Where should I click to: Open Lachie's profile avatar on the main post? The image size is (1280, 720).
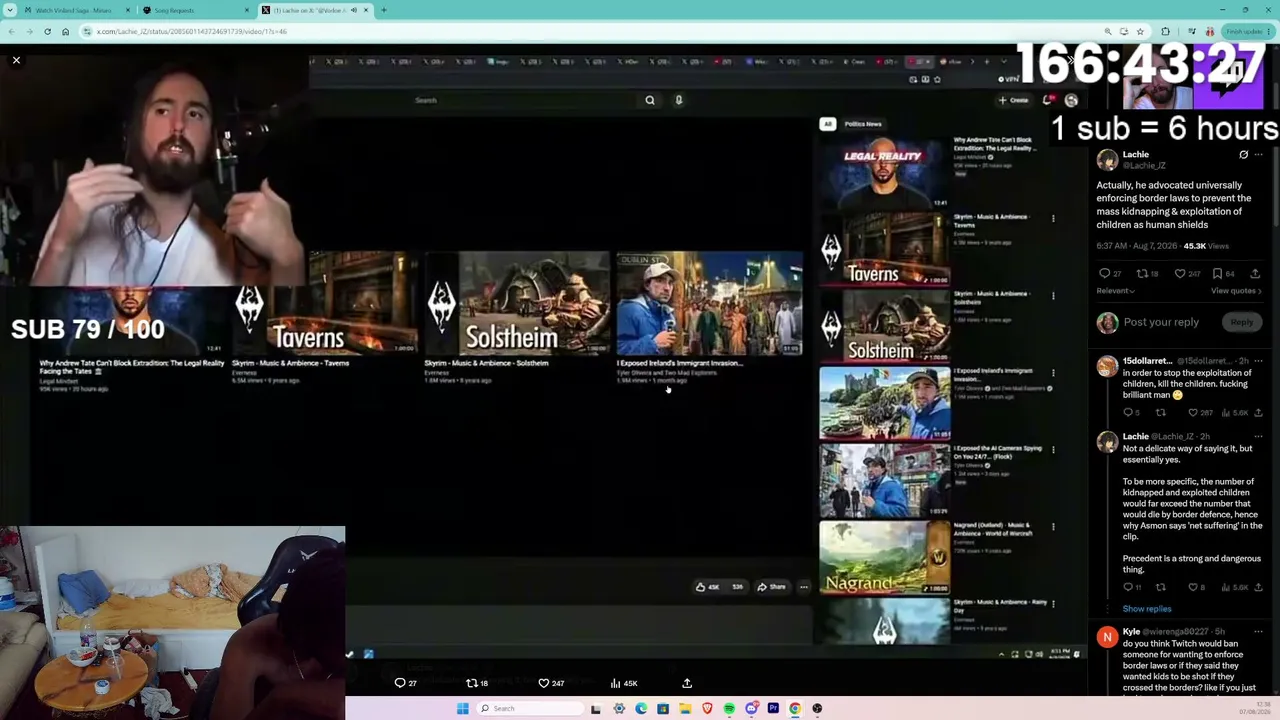(1107, 160)
